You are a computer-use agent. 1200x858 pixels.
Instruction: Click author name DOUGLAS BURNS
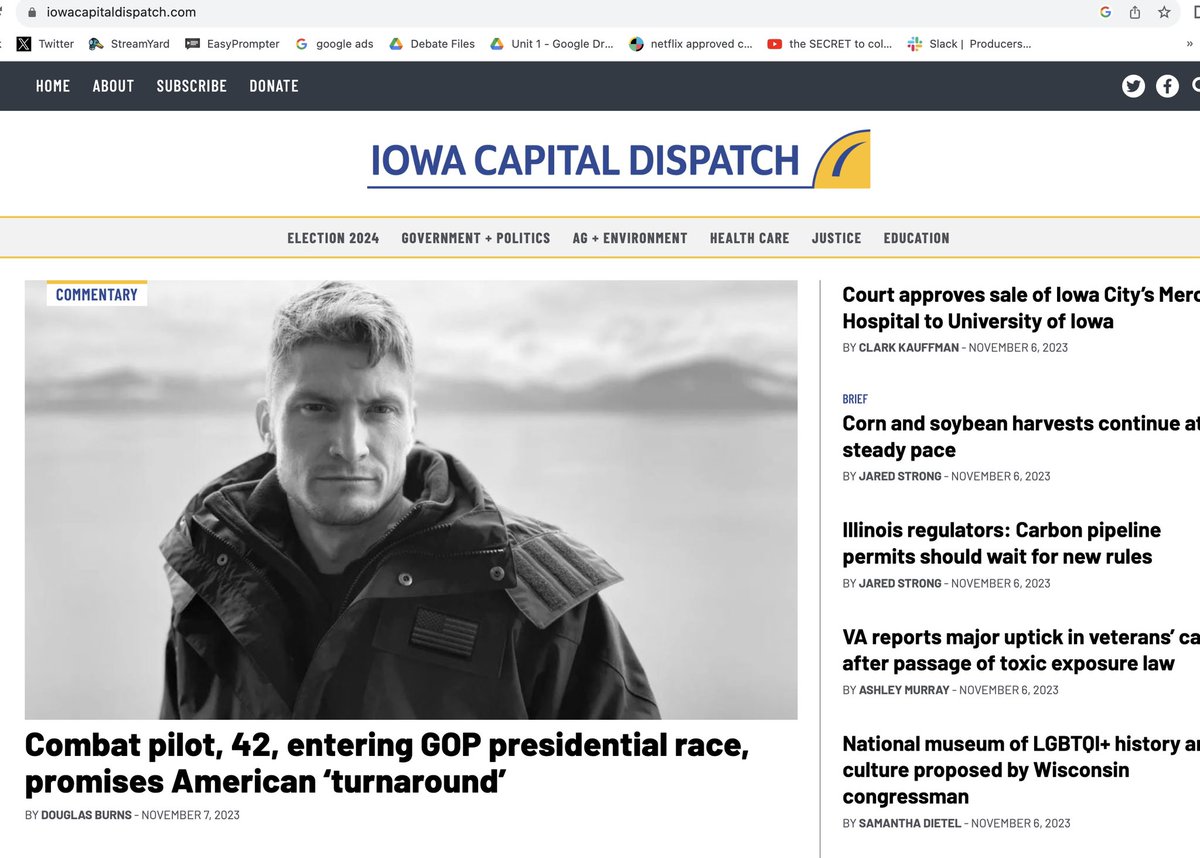click(x=86, y=815)
